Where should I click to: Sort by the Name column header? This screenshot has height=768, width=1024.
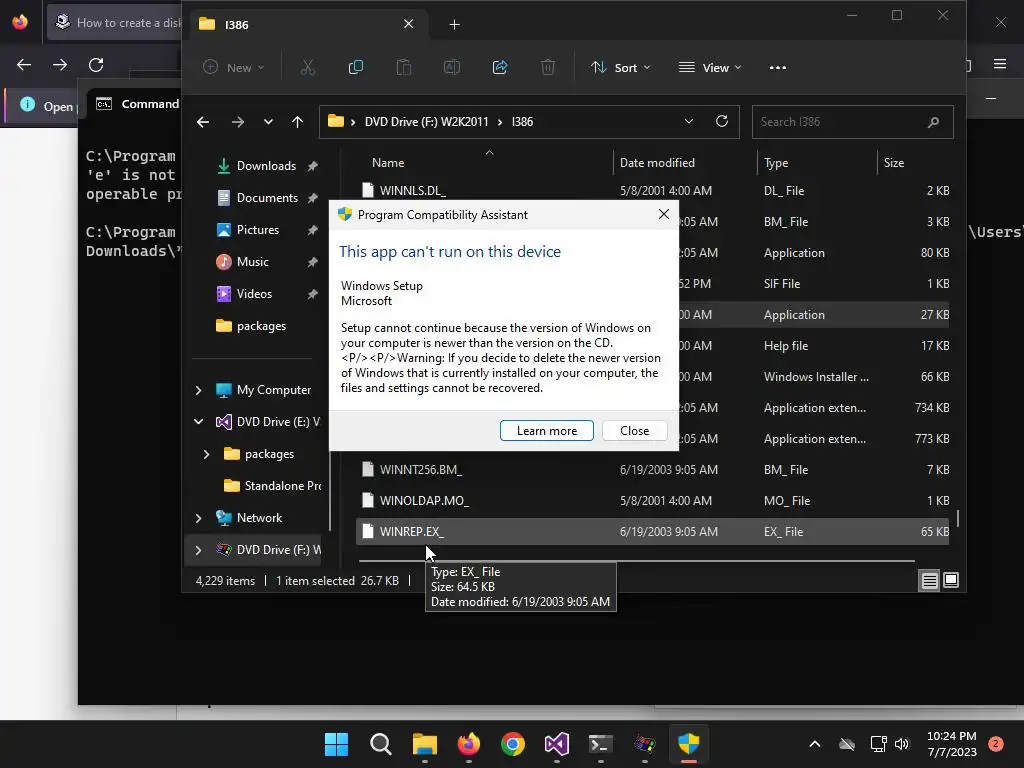coord(388,163)
